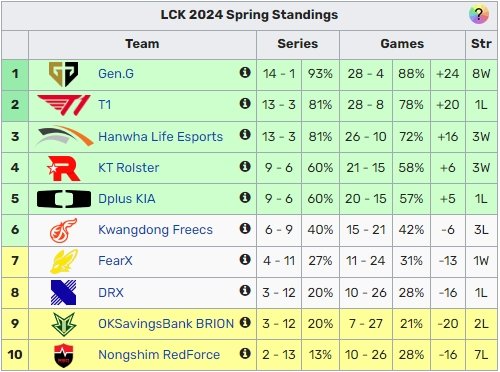The height and width of the screenshot is (372, 500).
Task: Click the T1 team logo
Action: tap(64, 105)
